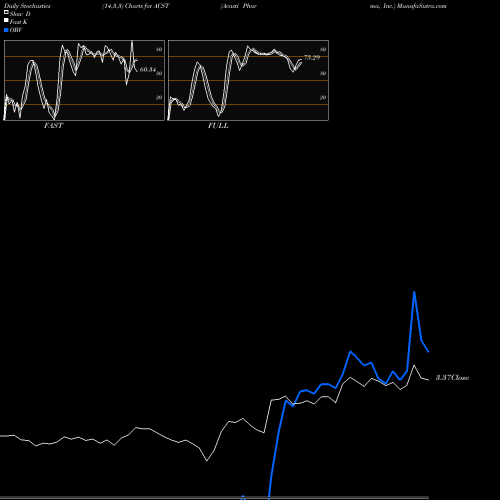Click the 50 axis label in FAST chart
The width and height of the screenshot is (500, 500).
tap(159, 73)
